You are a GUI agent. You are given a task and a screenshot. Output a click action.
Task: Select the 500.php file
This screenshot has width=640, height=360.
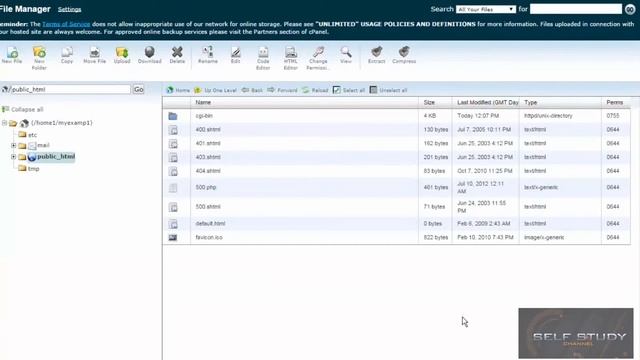point(396,187)
